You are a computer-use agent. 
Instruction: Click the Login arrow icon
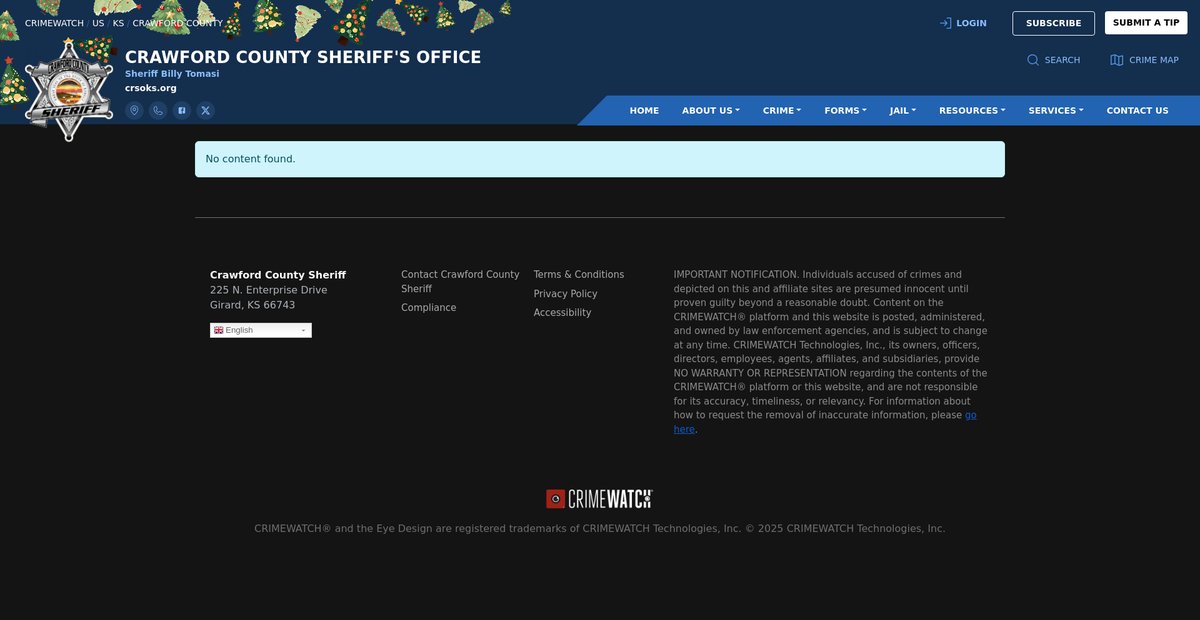(945, 23)
